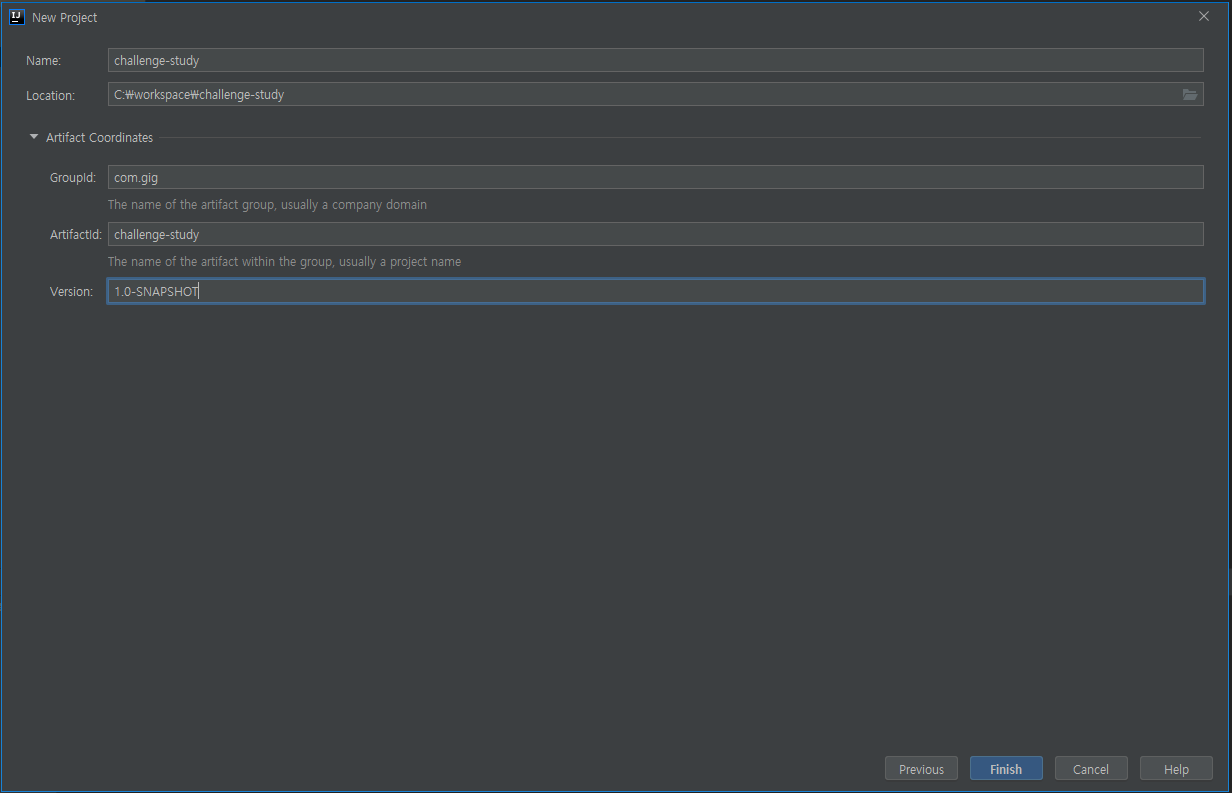1232x793 pixels.
Task: Focus the GroupId field containing com.gig
Action: pyautogui.click(x=655, y=177)
